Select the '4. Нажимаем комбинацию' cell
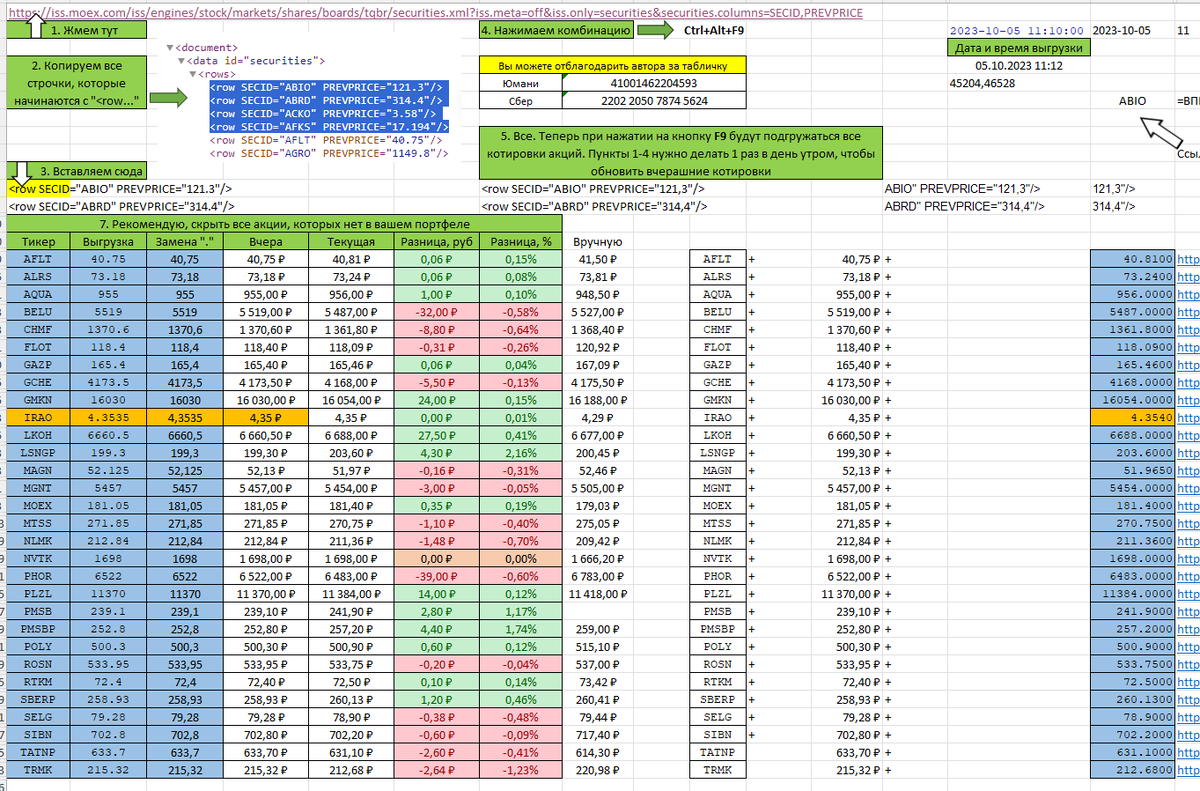The image size is (1200, 791). pyautogui.click(x=555, y=31)
